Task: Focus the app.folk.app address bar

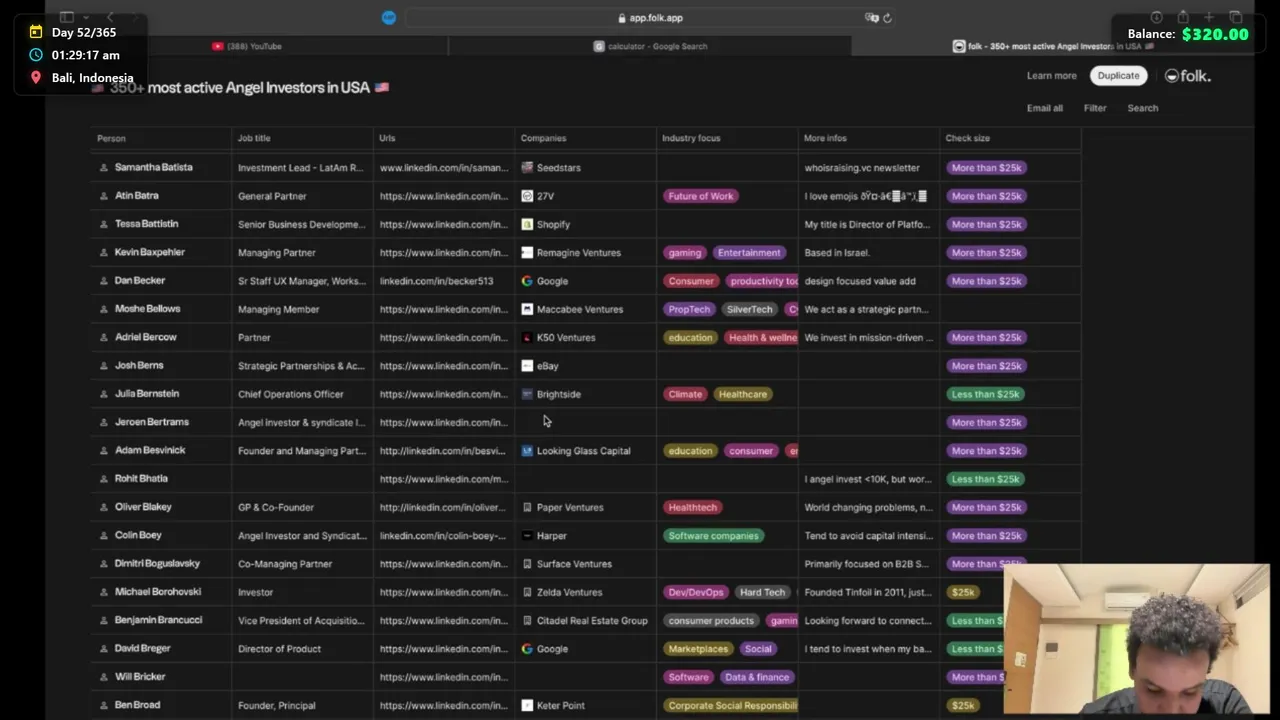Action: click(650, 17)
